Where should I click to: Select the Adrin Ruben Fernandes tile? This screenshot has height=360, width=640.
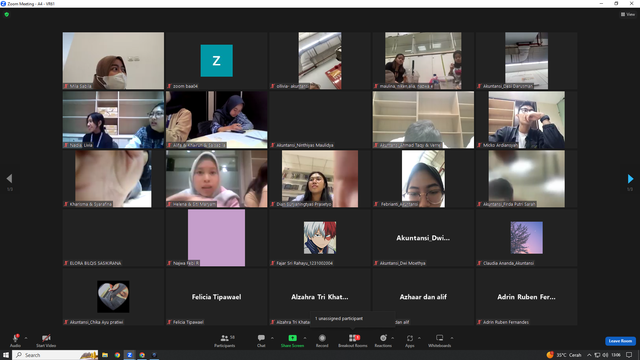point(527,297)
